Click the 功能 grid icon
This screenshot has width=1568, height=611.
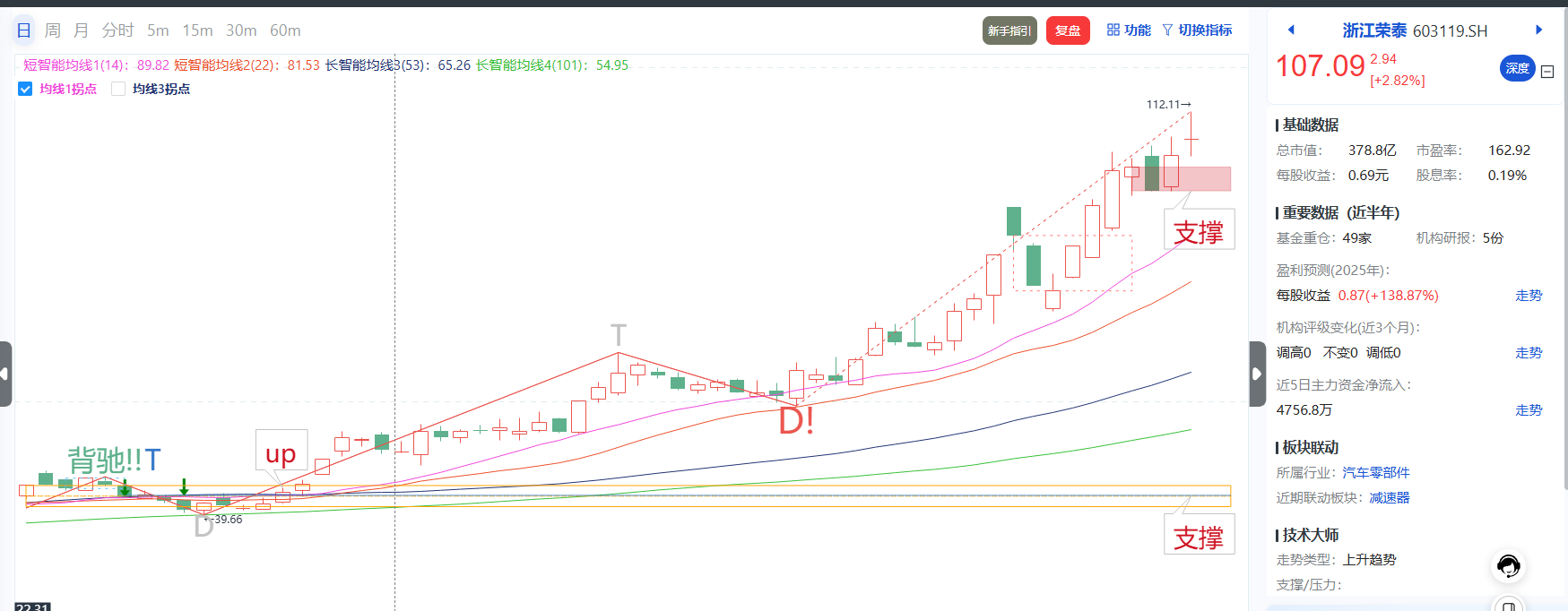1113,30
